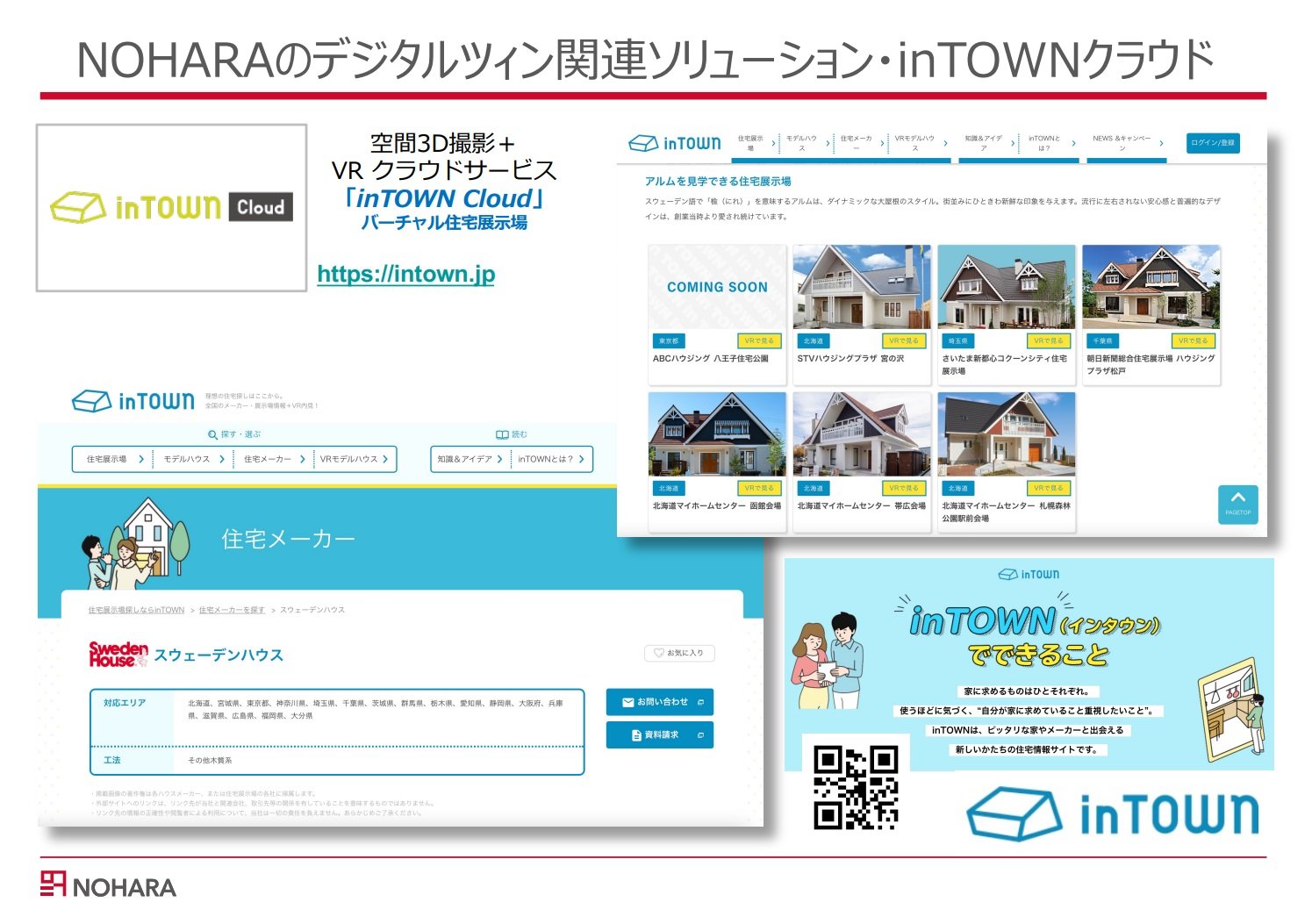Click VRで見る on the 函館会場 card
Image resolution: width=1312 pixels, height=924 pixels.
tap(759, 488)
